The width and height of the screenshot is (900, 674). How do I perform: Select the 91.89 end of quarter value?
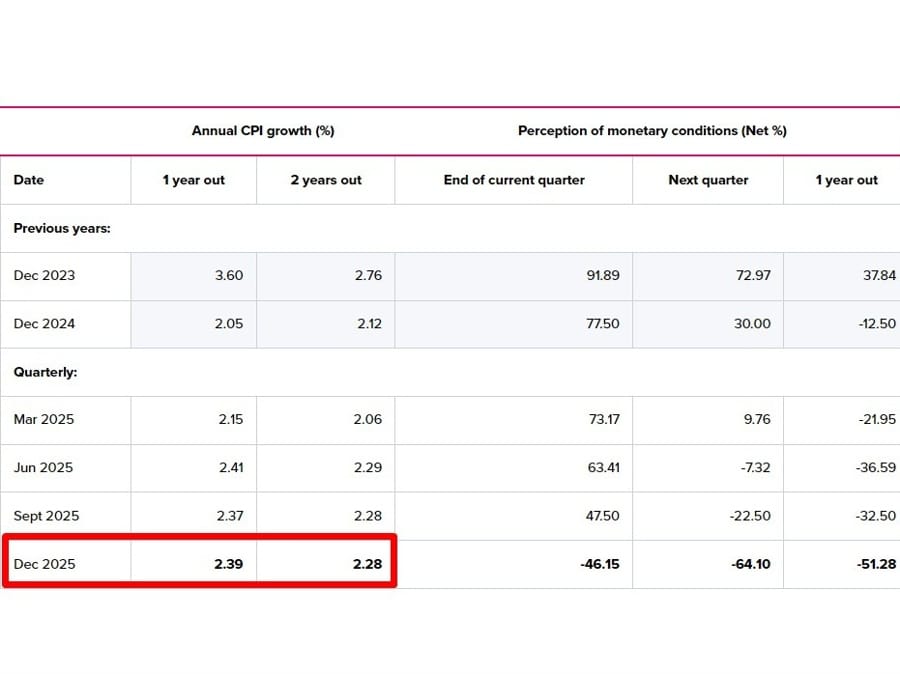pyautogui.click(x=603, y=276)
